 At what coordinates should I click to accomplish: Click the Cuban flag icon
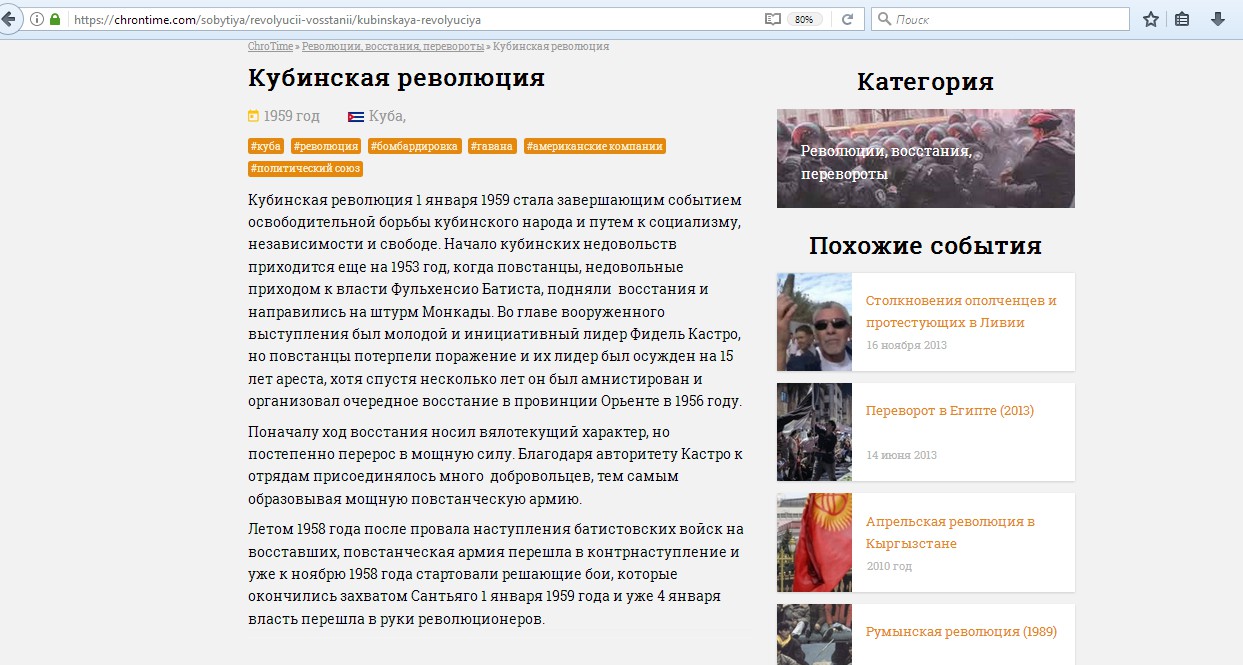(356, 117)
